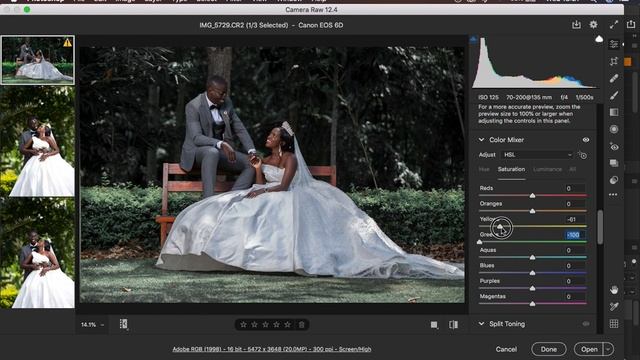Activate the targeted adjustment tool

pyautogui.click(x=582, y=155)
